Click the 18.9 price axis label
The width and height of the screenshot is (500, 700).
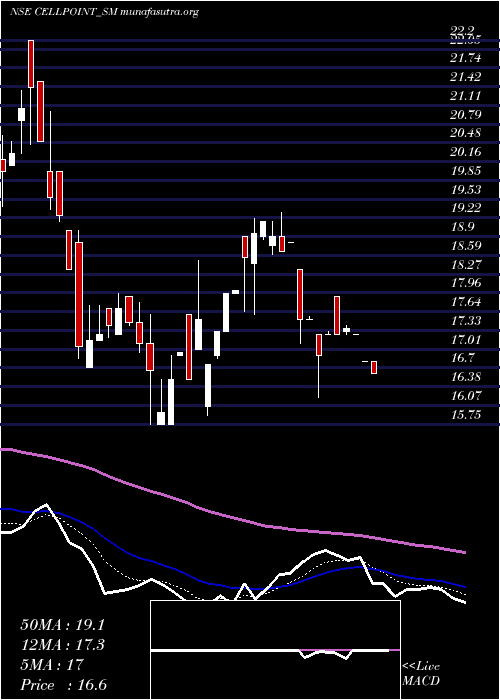click(462, 226)
